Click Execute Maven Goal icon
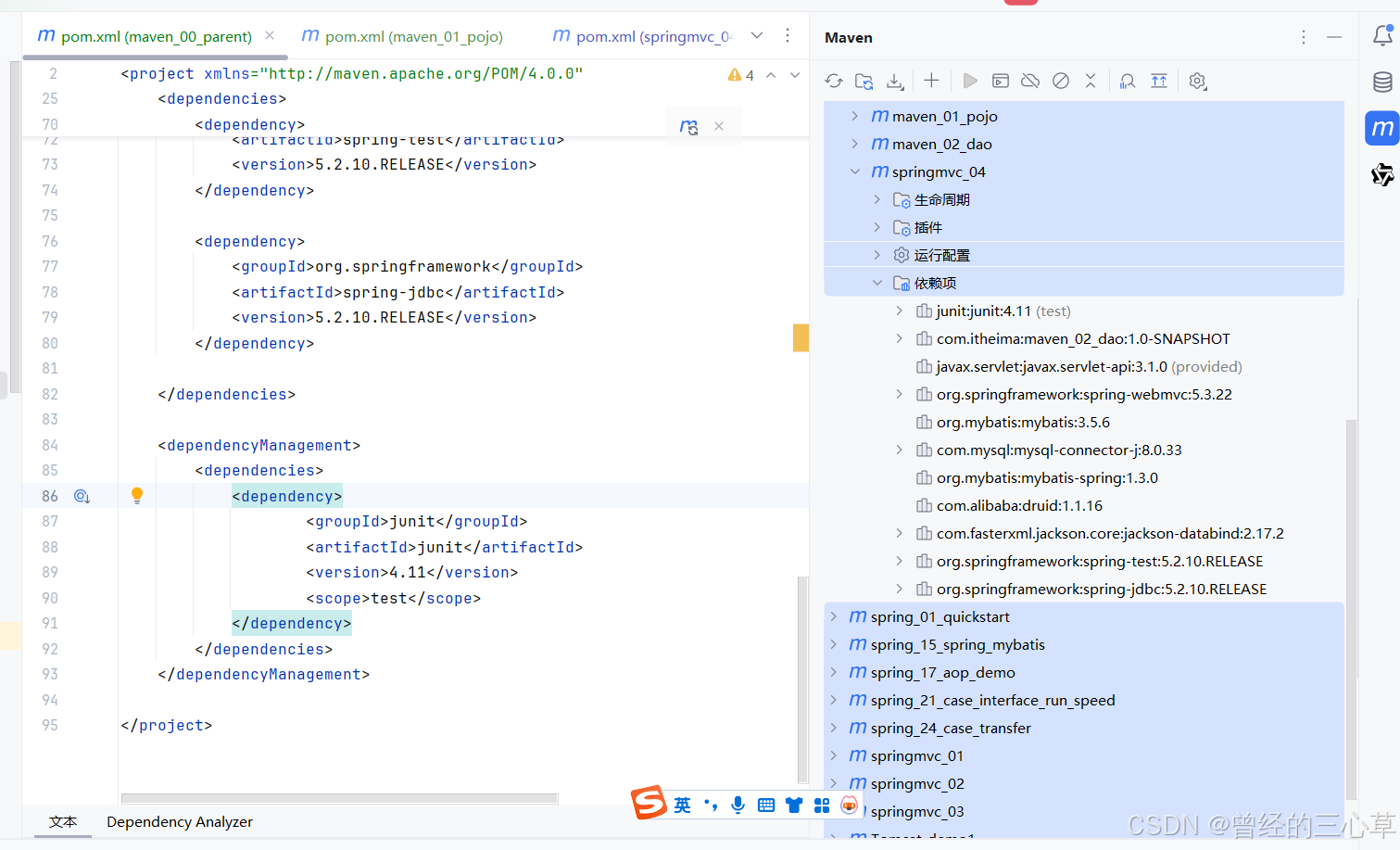The height and width of the screenshot is (850, 1400). [x=1001, y=82]
